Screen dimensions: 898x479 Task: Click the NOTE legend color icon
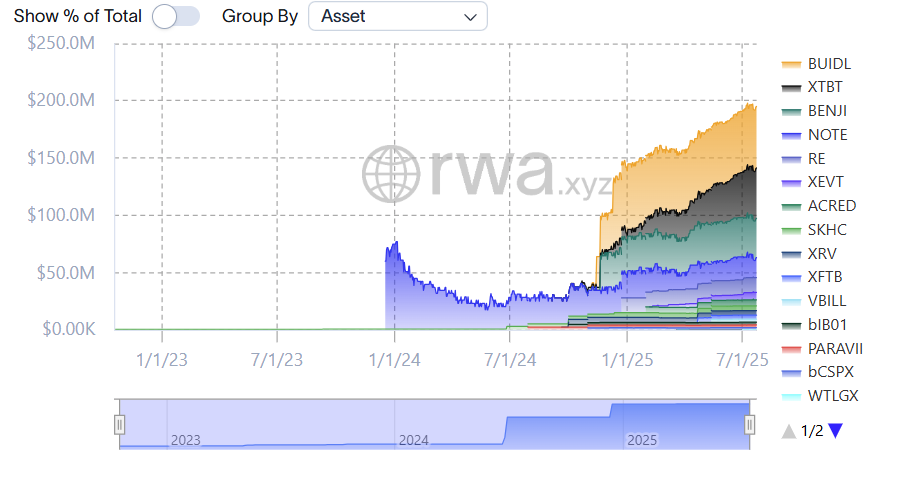tap(790, 135)
